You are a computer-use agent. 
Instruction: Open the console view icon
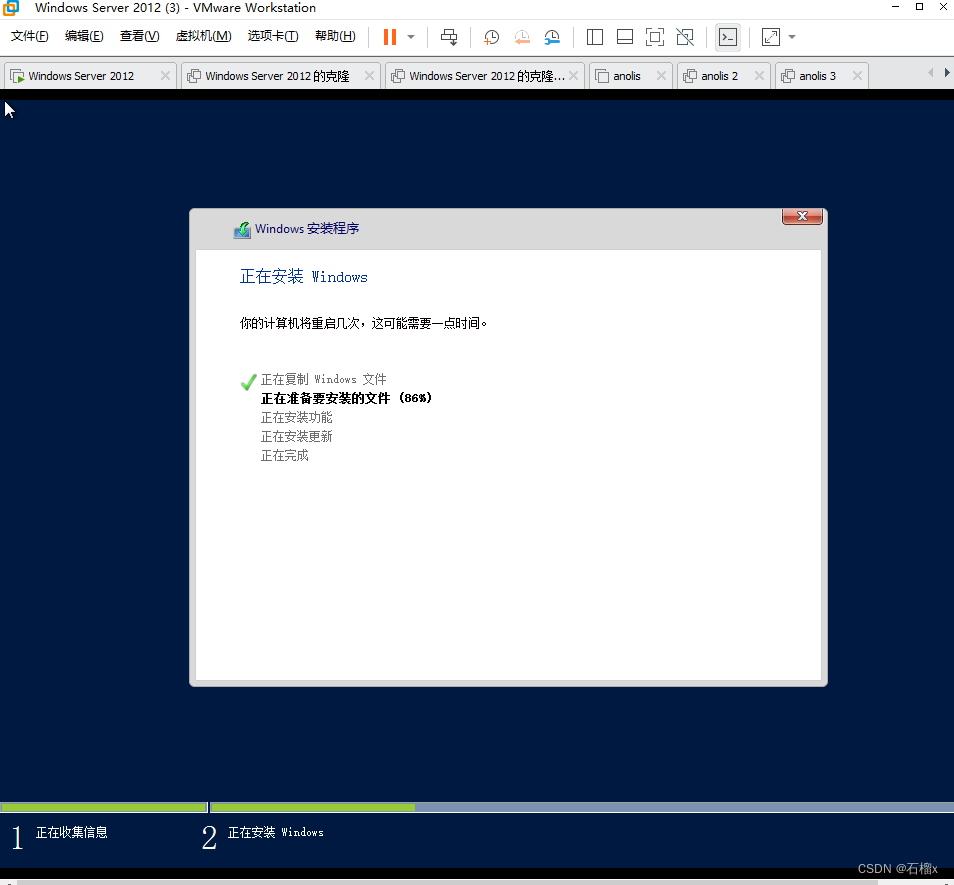(728, 37)
